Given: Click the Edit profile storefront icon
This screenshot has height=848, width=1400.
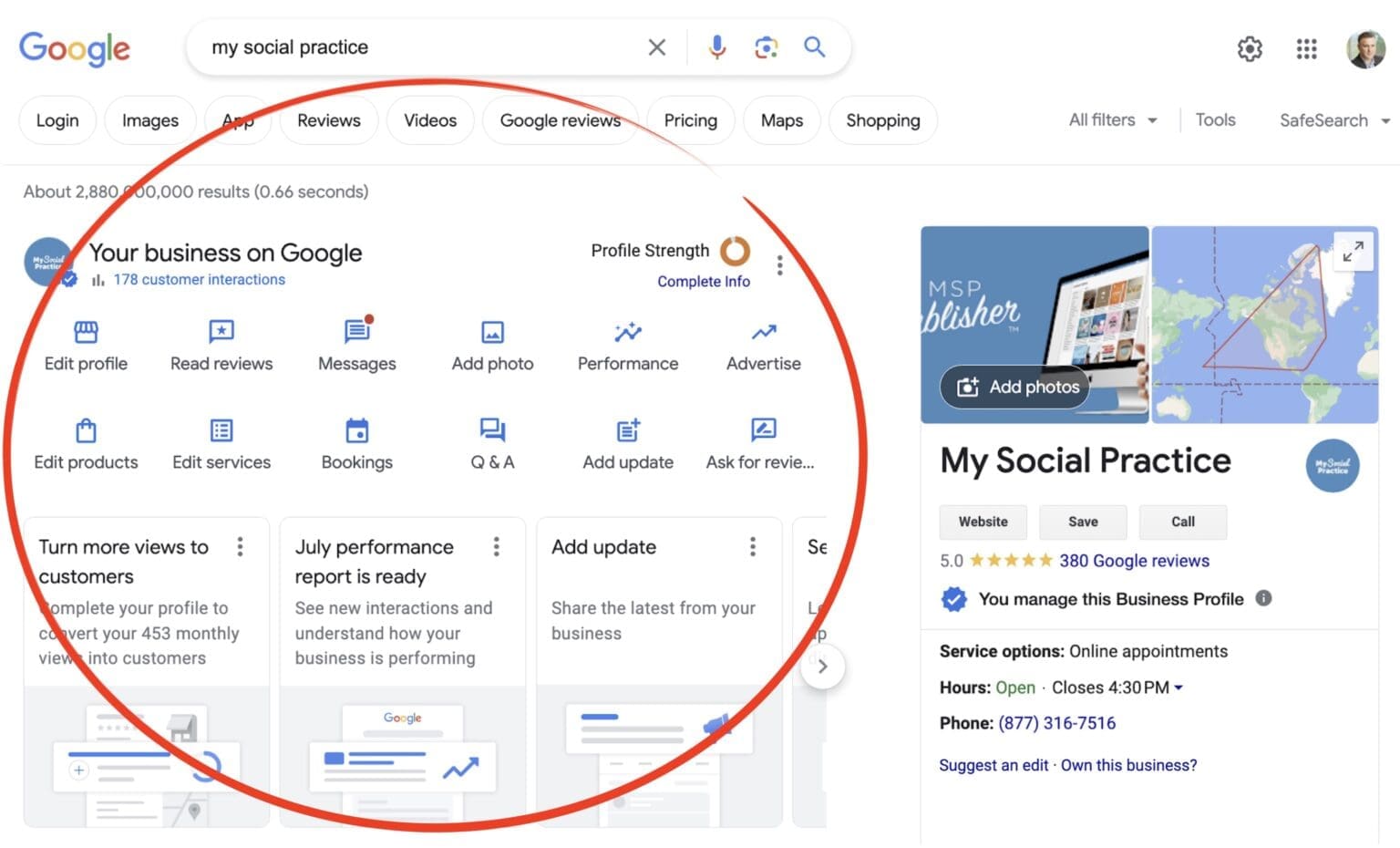Looking at the screenshot, I should click(x=86, y=332).
